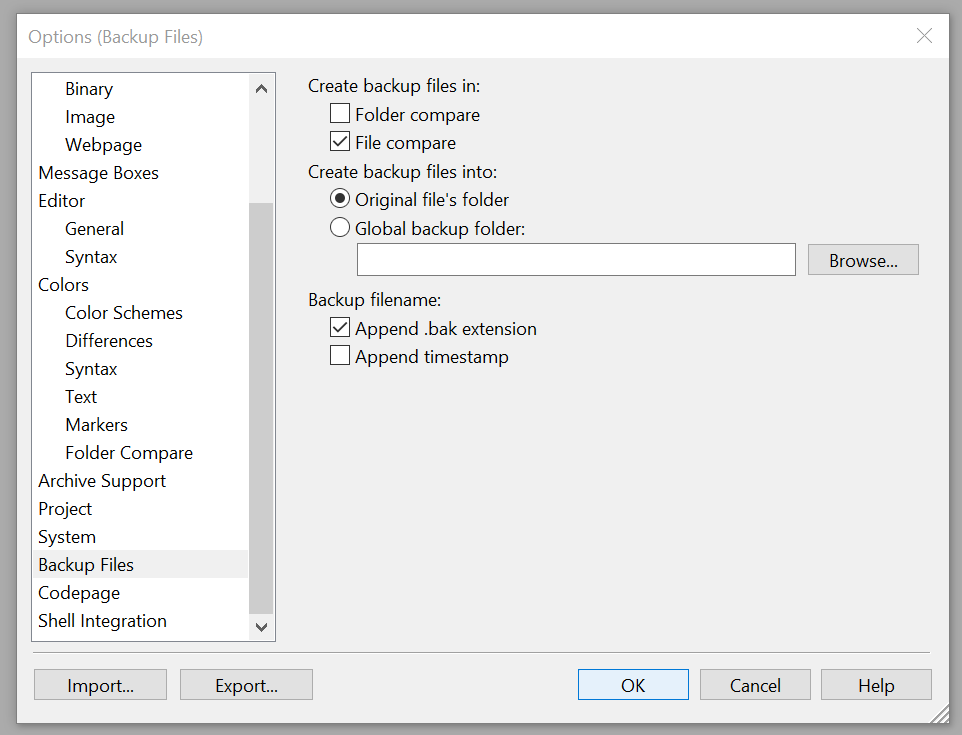Click the Cancel button

click(x=755, y=685)
